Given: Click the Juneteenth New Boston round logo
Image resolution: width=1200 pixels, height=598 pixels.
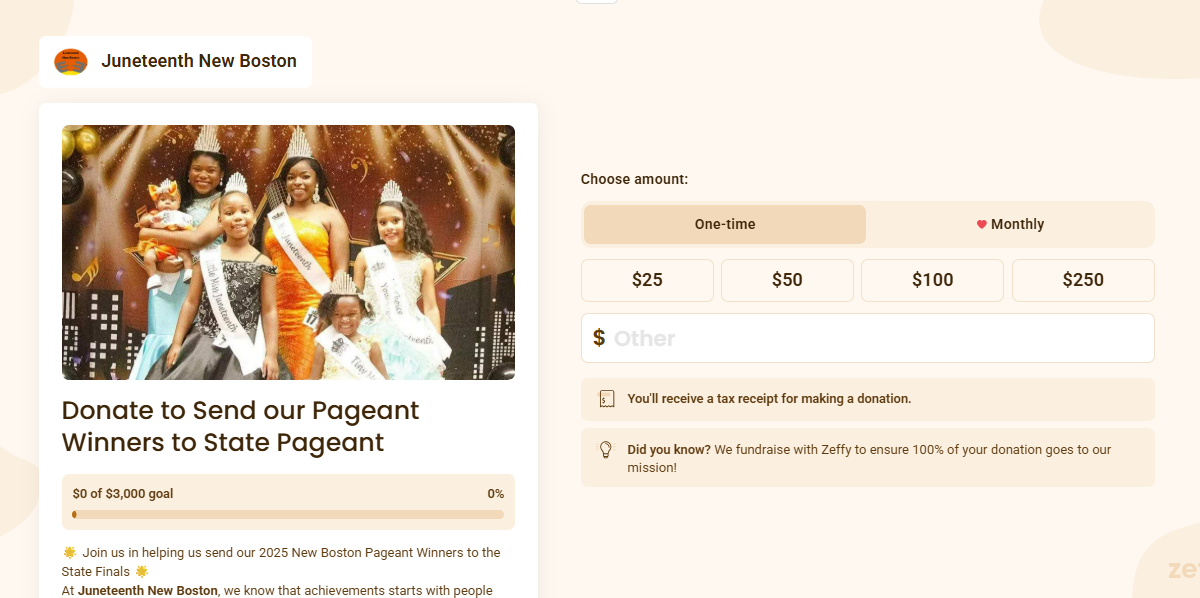Looking at the screenshot, I should coord(71,61).
